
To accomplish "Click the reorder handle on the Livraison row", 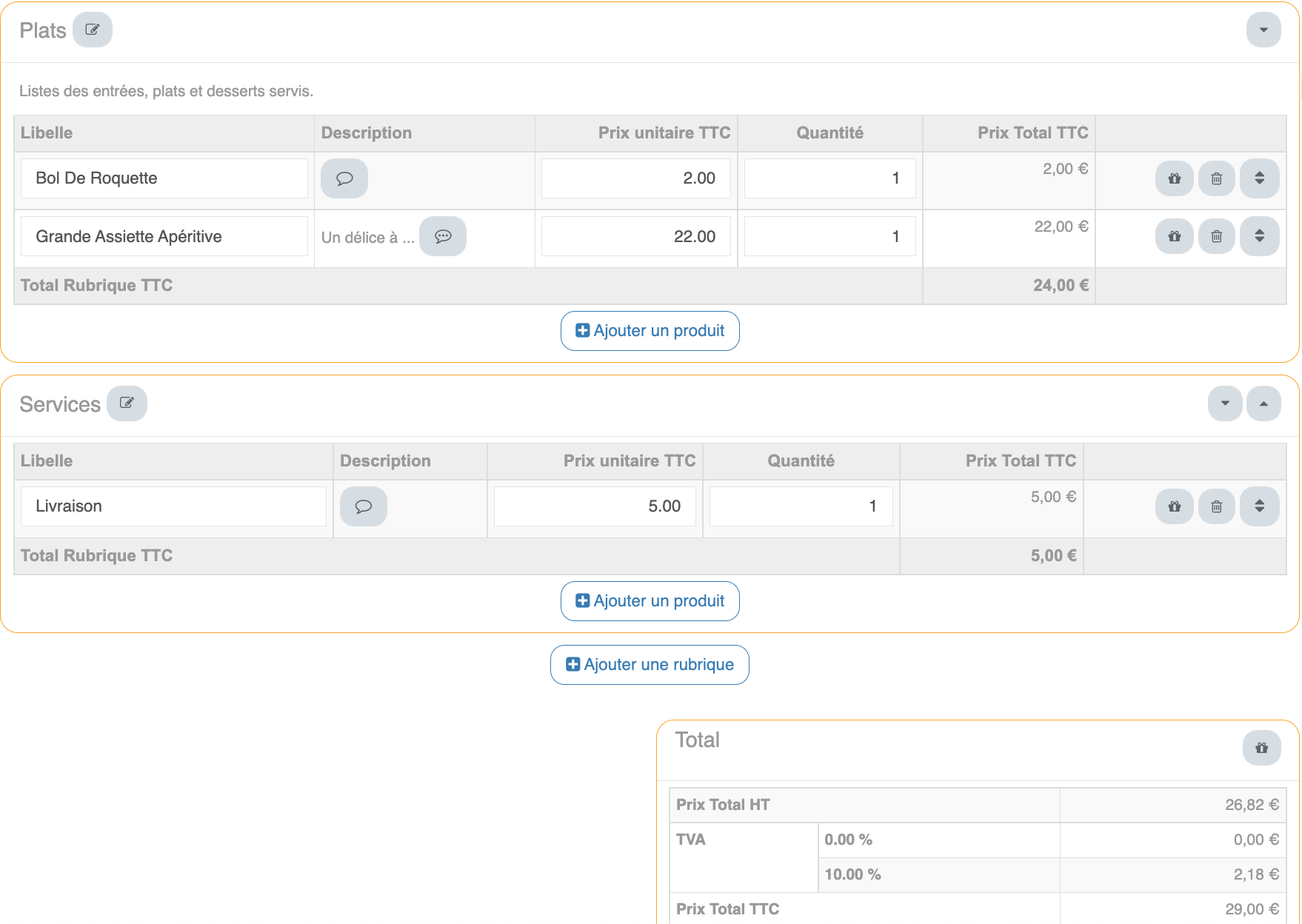I will click(1260, 506).
